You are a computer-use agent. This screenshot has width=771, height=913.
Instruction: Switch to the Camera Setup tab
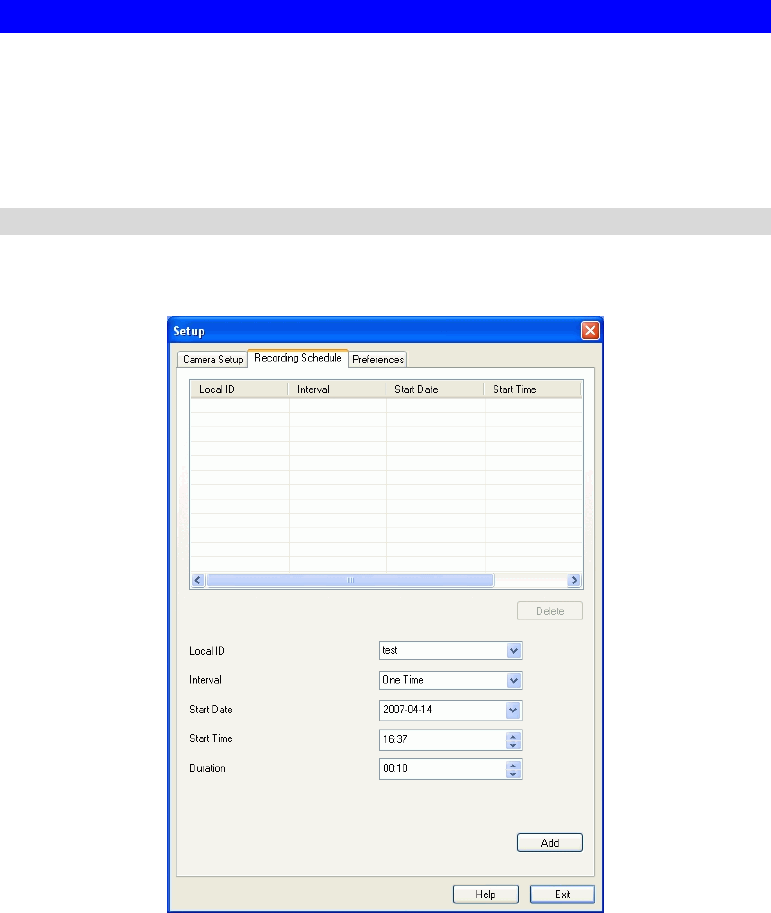[x=213, y=359]
